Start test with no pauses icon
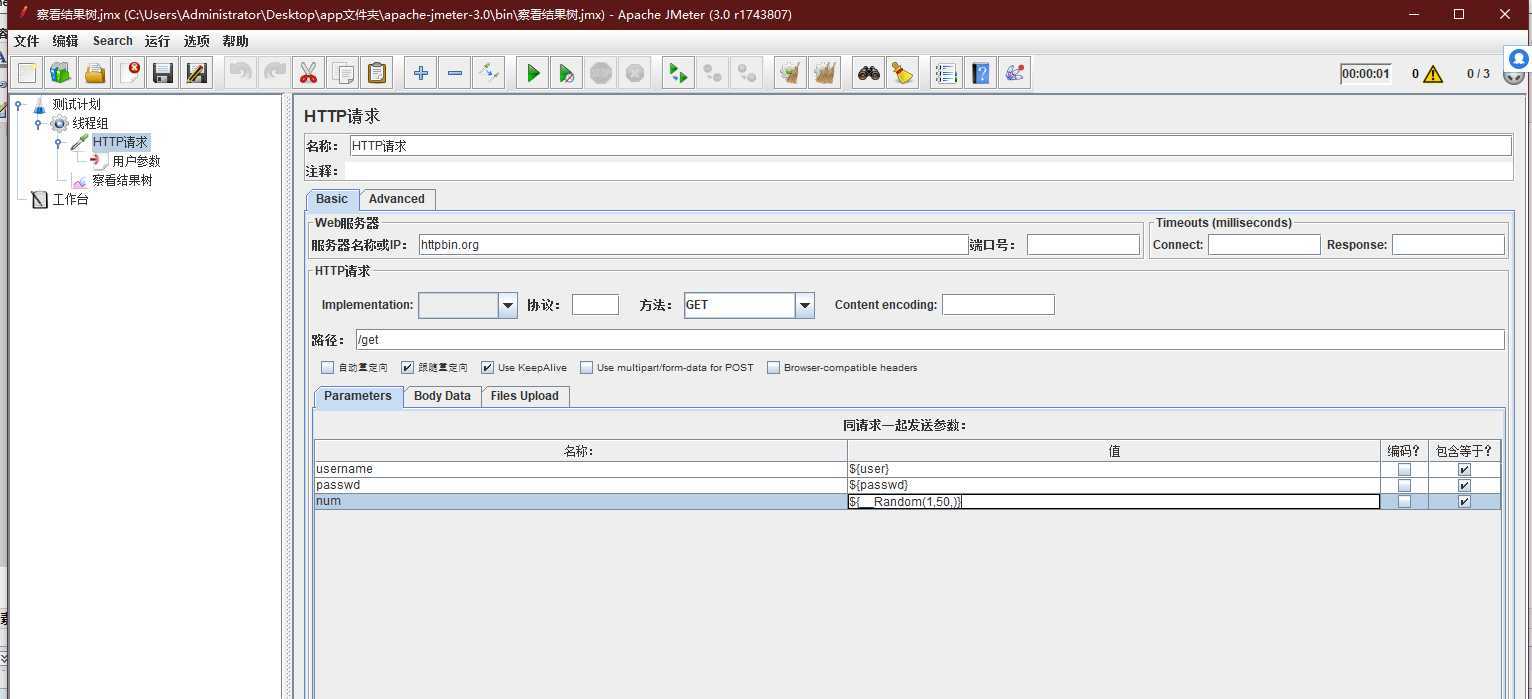 click(567, 73)
